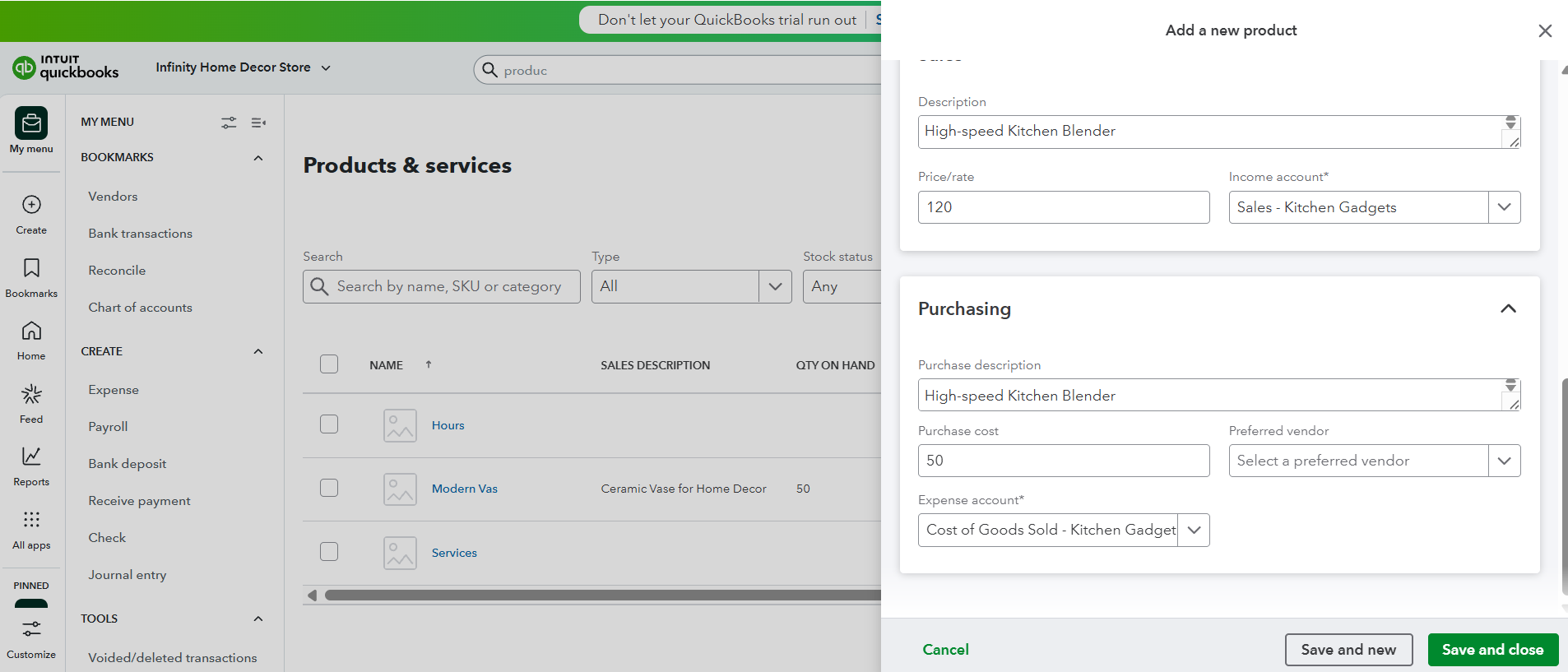Viewport: 1568px width, 672px height.
Task: Select Check under Create
Action: pos(107,538)
